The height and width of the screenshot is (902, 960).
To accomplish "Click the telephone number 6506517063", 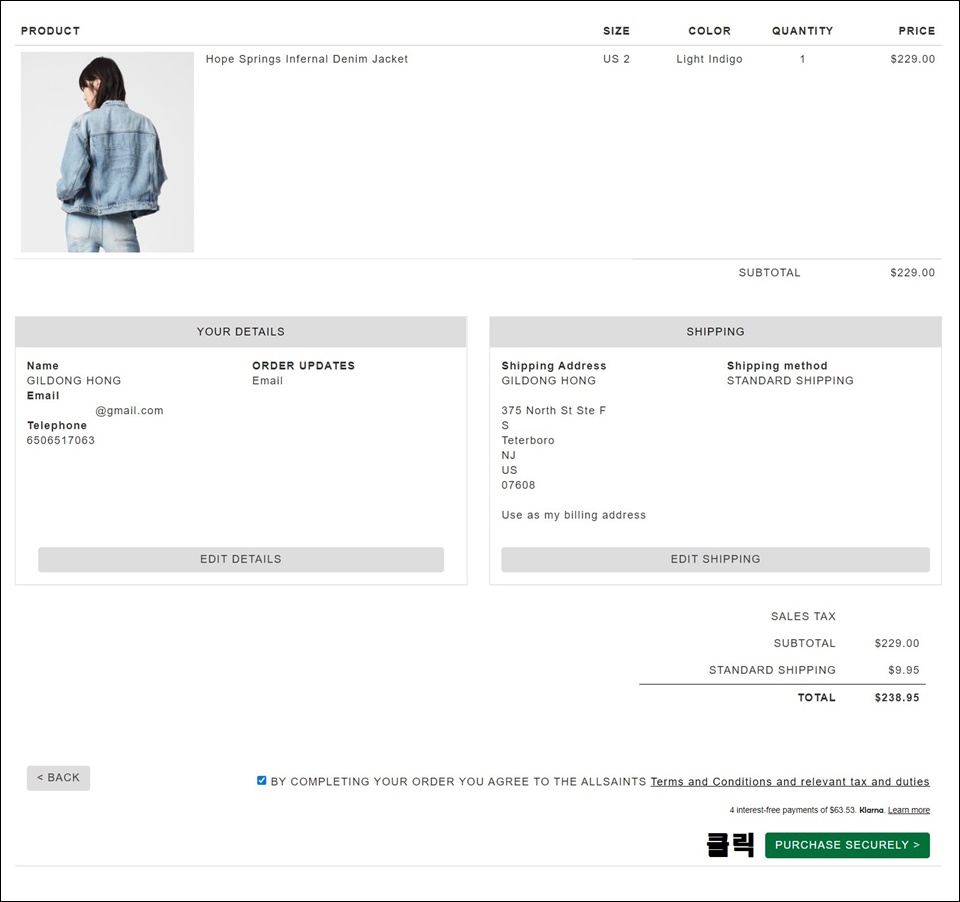I will [61, 440].
